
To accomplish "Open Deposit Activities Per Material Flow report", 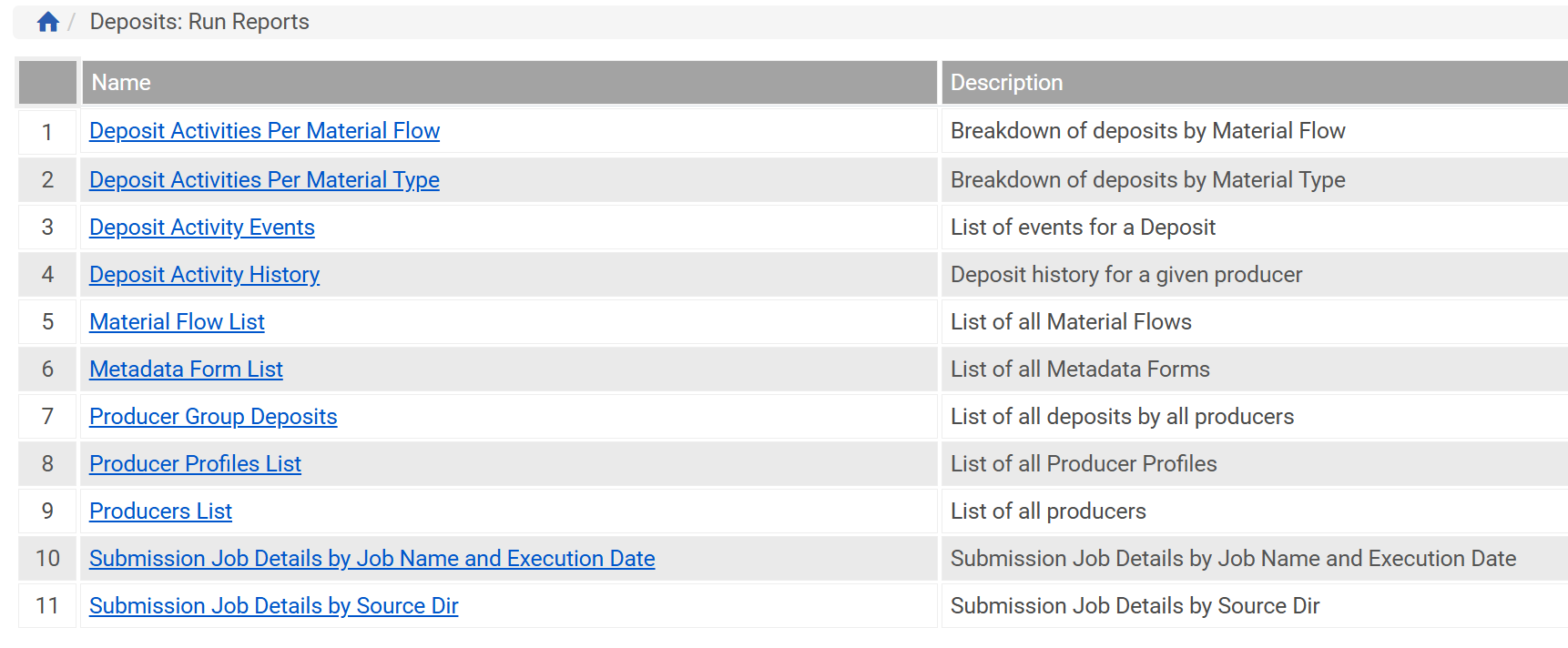I will (x=264, y=131).
